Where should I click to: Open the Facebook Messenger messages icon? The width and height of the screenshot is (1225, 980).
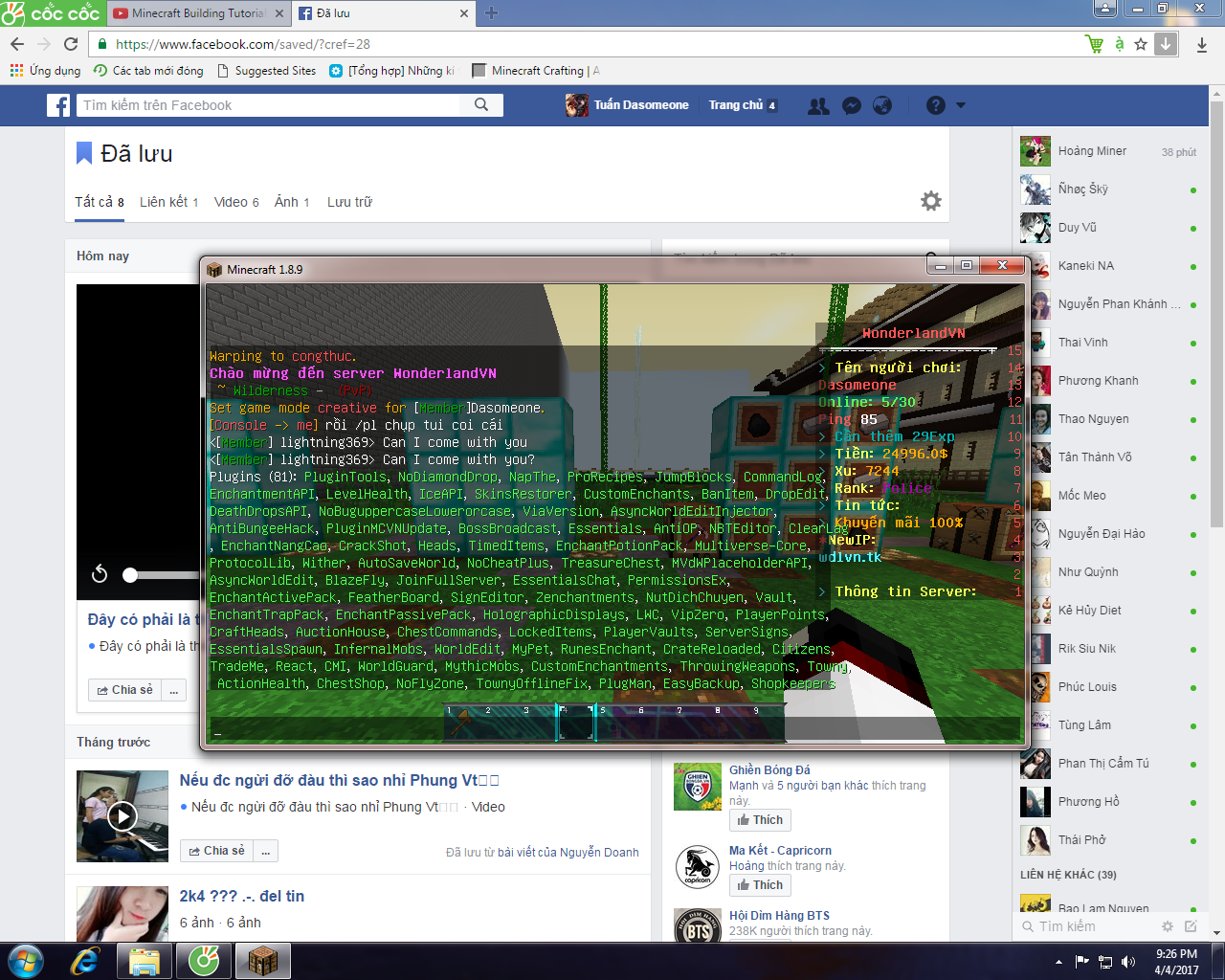click(851, 105)
